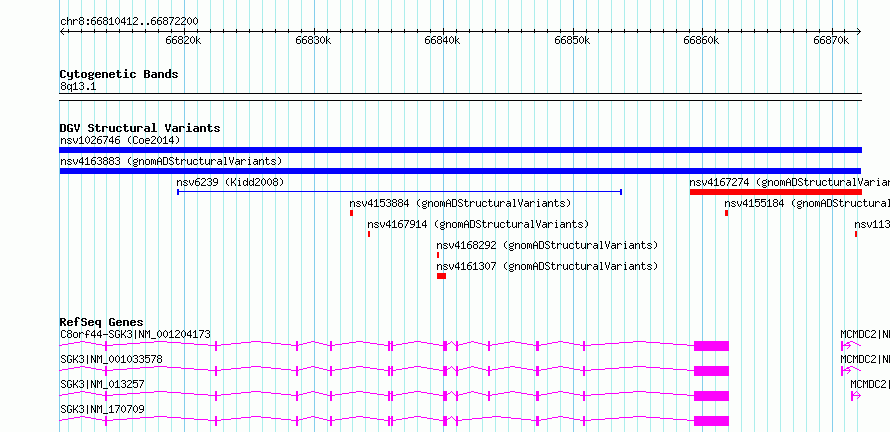Click the 66870k ruler tick label

pos(832,40)
